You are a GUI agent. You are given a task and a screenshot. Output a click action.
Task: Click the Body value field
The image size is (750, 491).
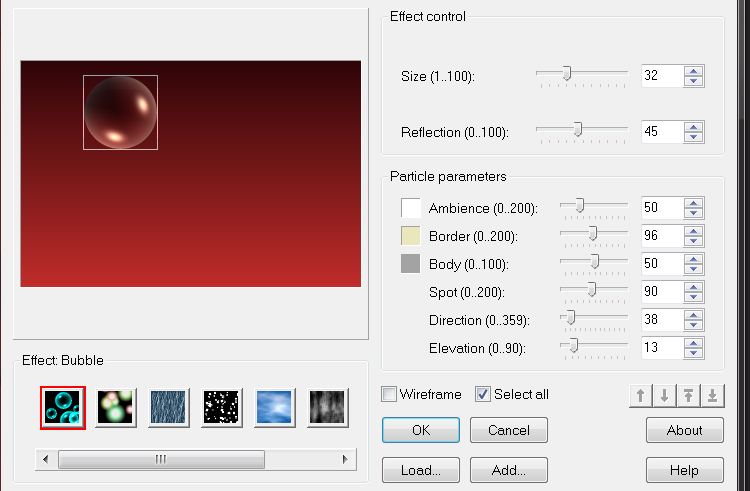pos(662,263)
